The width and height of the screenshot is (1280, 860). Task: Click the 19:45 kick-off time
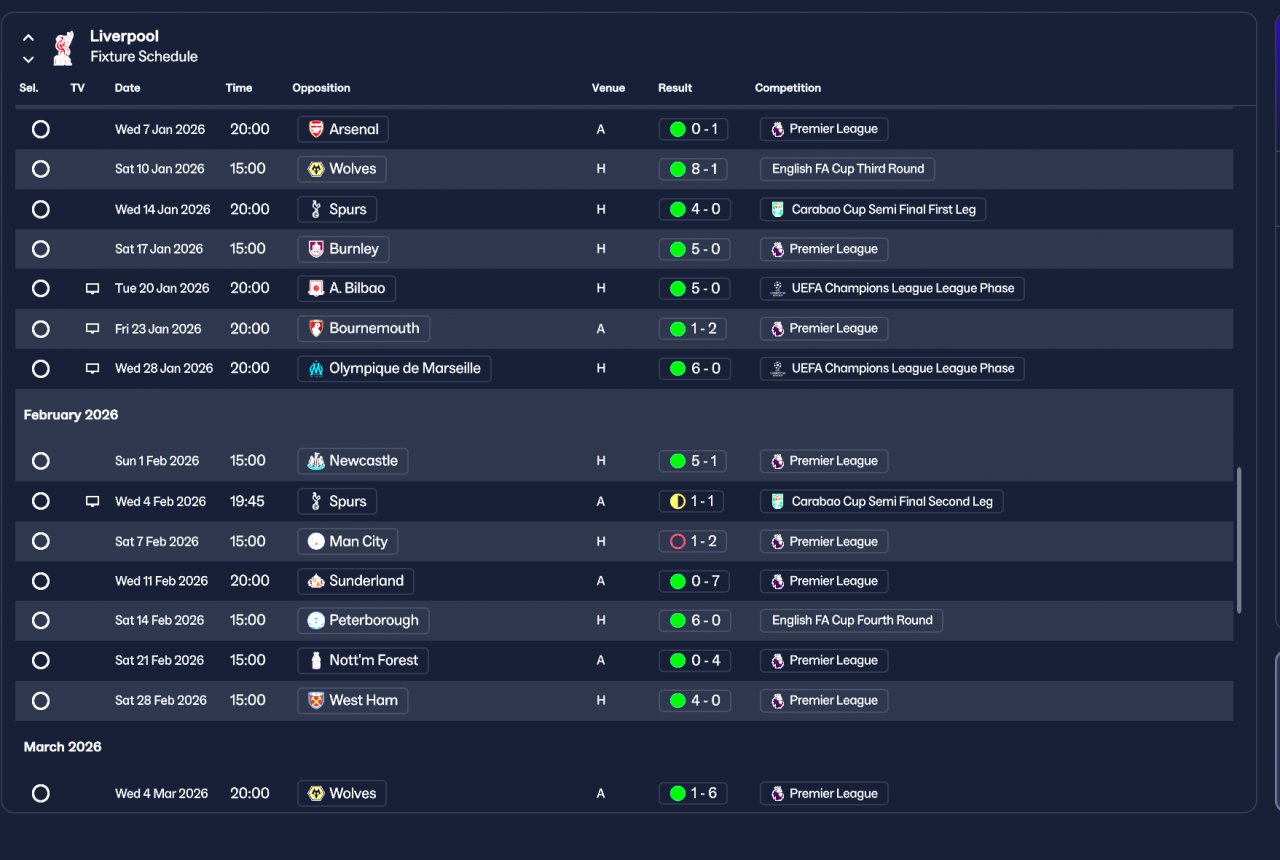(x=247, y=501)
